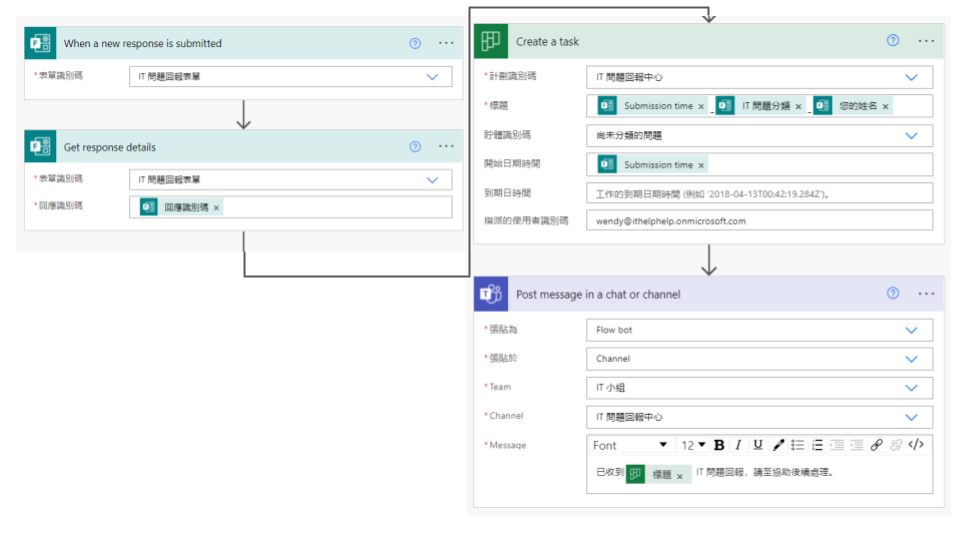Open more options menu for 'When a new response is submitted'
This screenshot has width=960, height=540.
click(x=446, y=43)
